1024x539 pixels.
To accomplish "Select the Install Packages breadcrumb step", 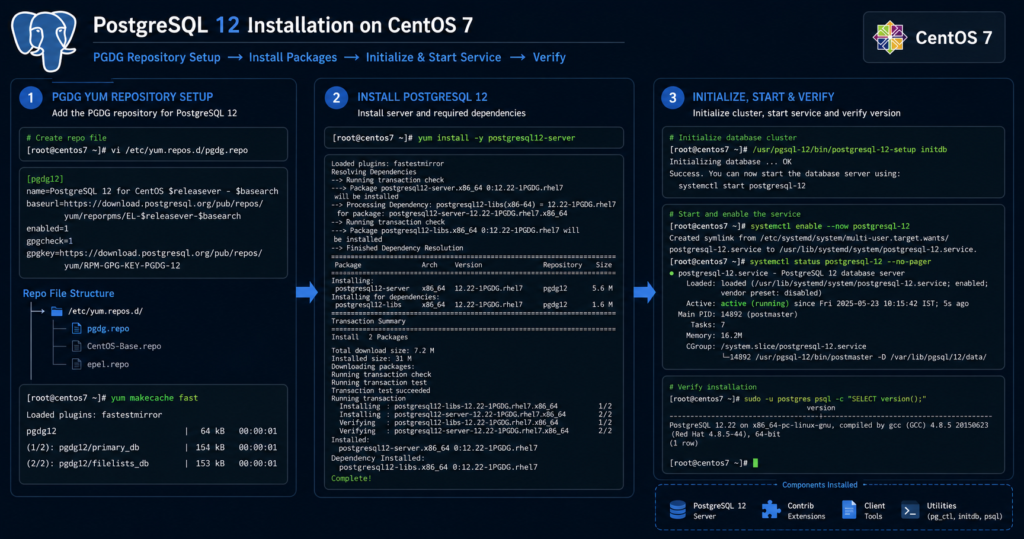I will point(293,57).
